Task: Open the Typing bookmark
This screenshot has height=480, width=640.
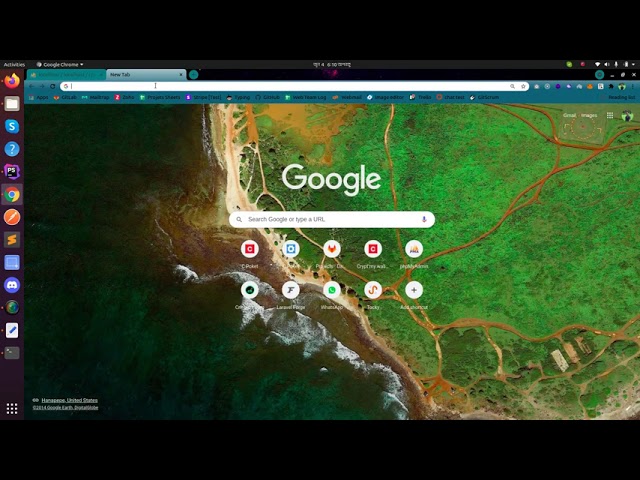Action: [x=238, y=97]
